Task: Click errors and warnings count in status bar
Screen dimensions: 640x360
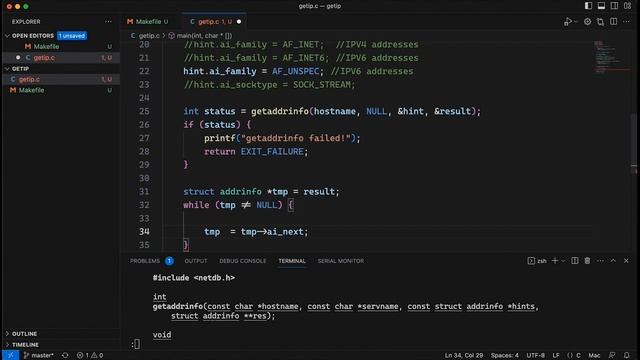Action: click(x=90, y=356)
